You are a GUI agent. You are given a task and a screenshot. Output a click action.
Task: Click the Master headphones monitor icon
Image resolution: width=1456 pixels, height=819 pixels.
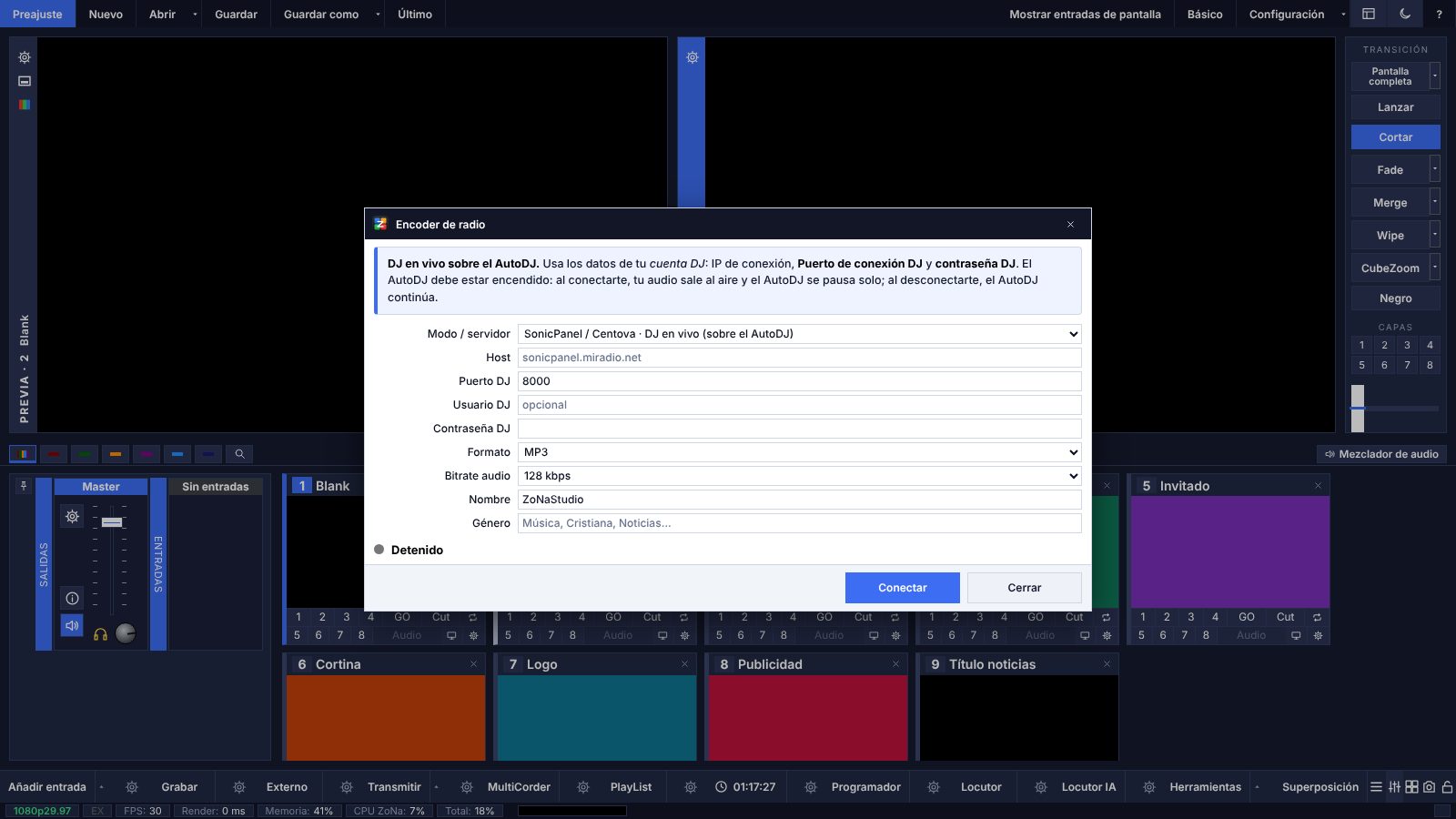[100, 633]
